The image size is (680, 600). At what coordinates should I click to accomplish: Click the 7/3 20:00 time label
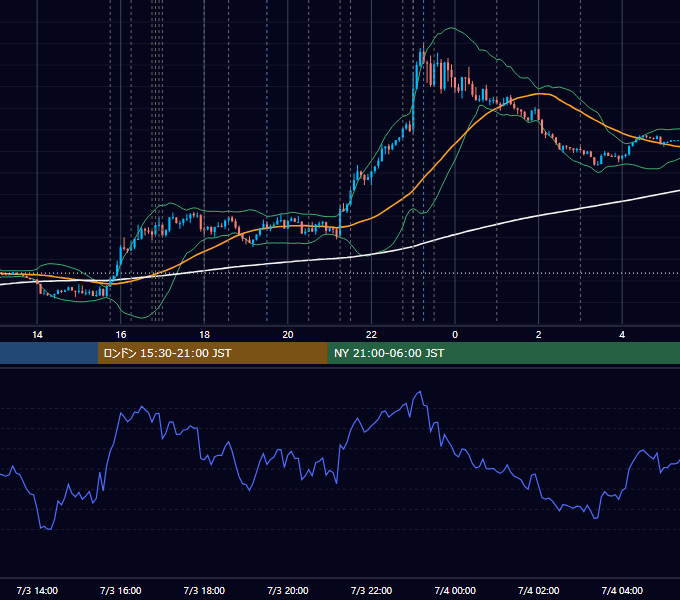coord(288,590)
